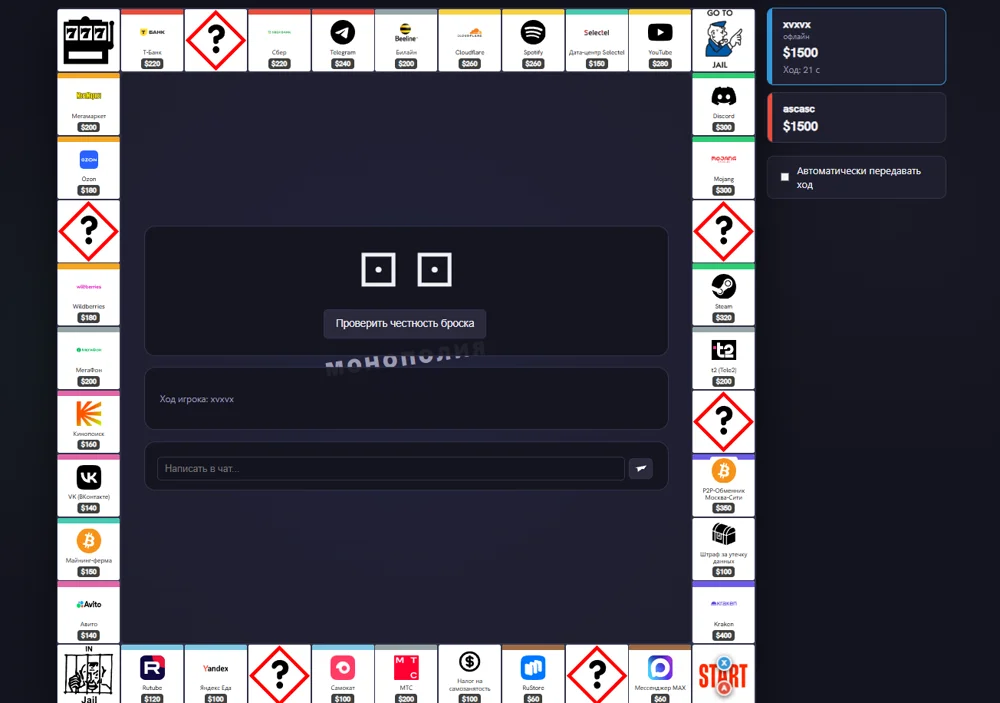Click the START corner tile
This screenshot has width=1000, height=703.
click(723, 674)
